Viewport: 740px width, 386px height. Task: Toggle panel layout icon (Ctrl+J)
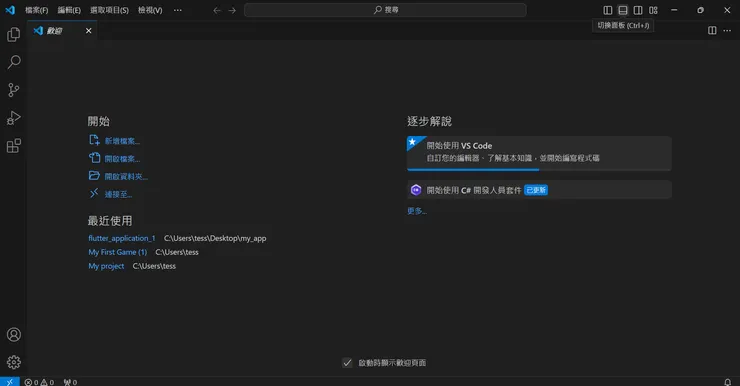pos(623,10)
